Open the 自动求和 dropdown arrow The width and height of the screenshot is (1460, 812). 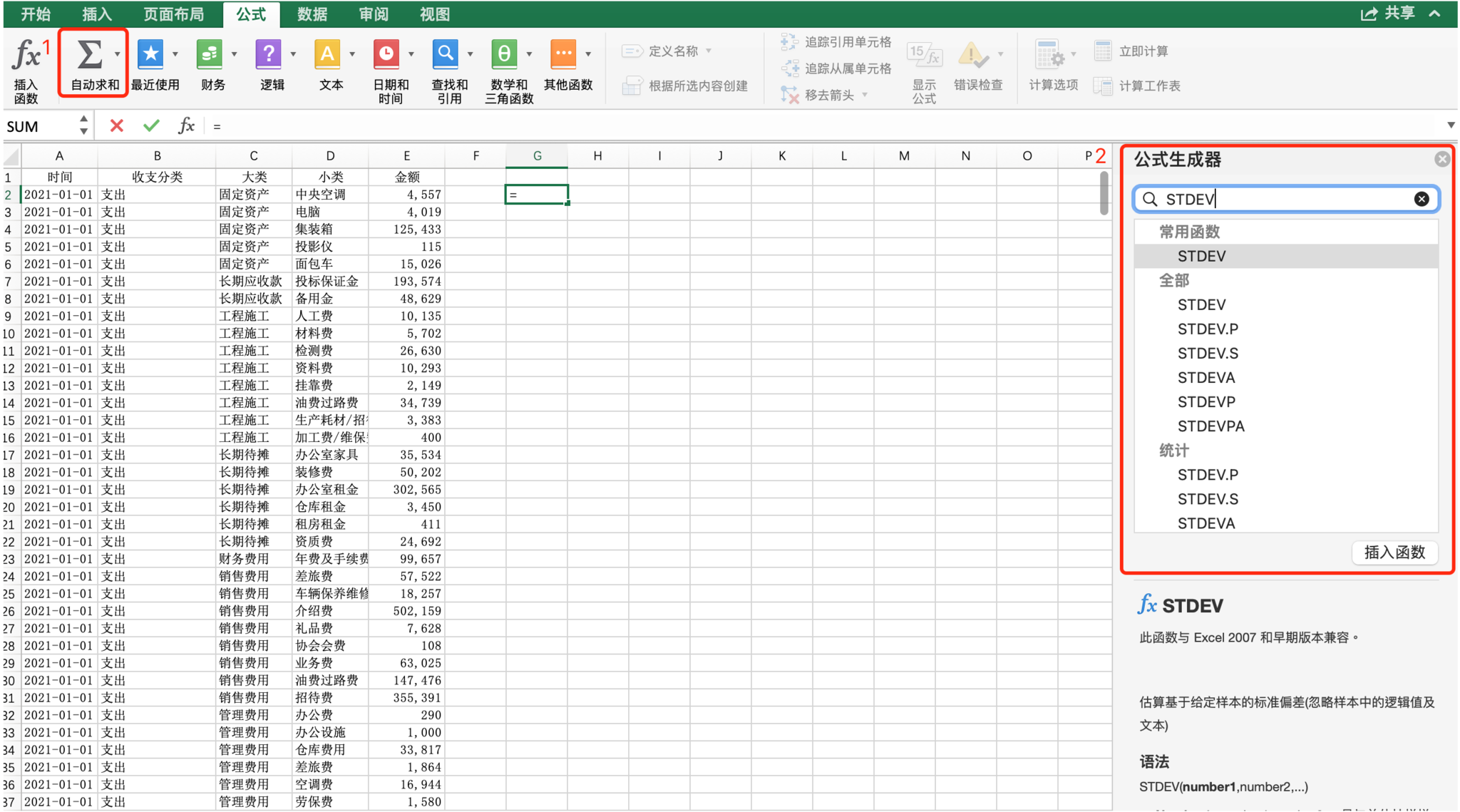tap(117, 53)
